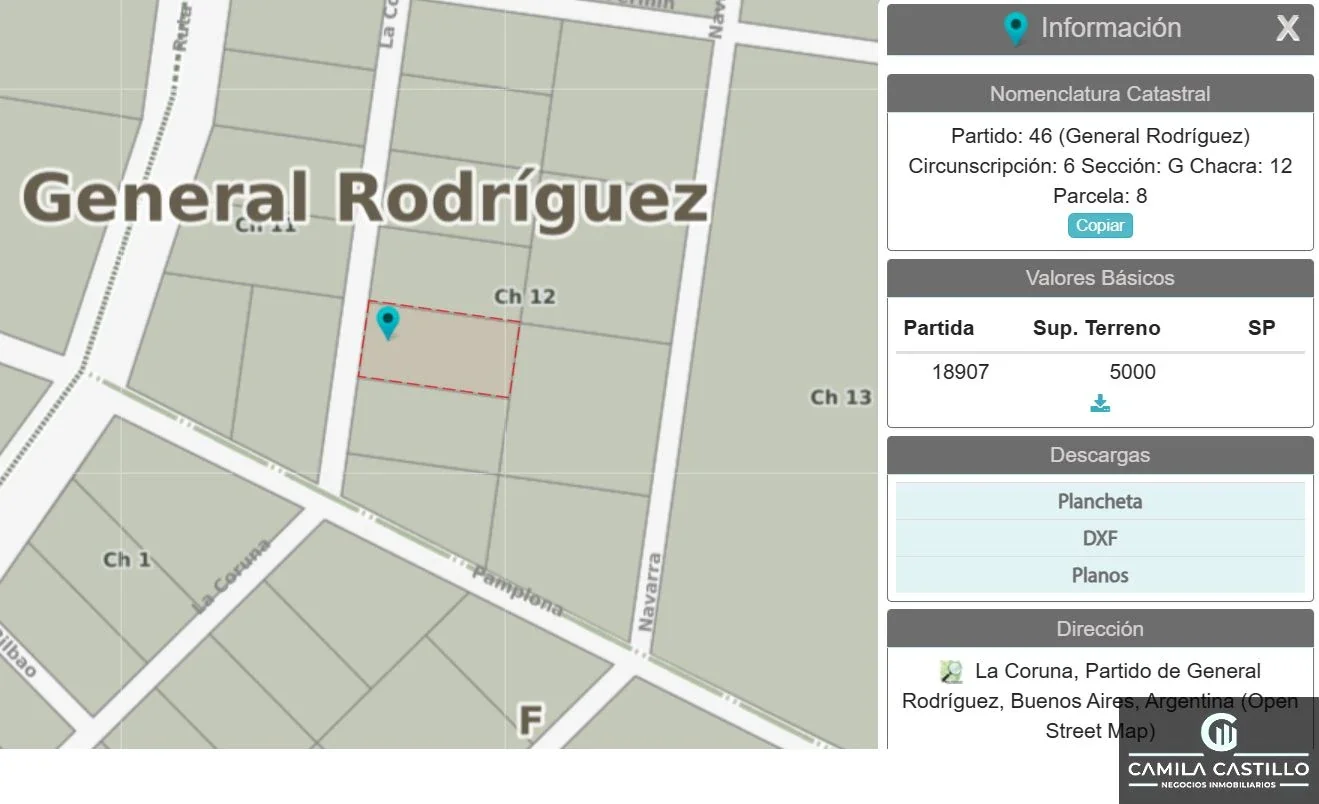Click the map icon beside the La Coruna address
This screenshot has height=804, width=1319.
click(951, 671)
